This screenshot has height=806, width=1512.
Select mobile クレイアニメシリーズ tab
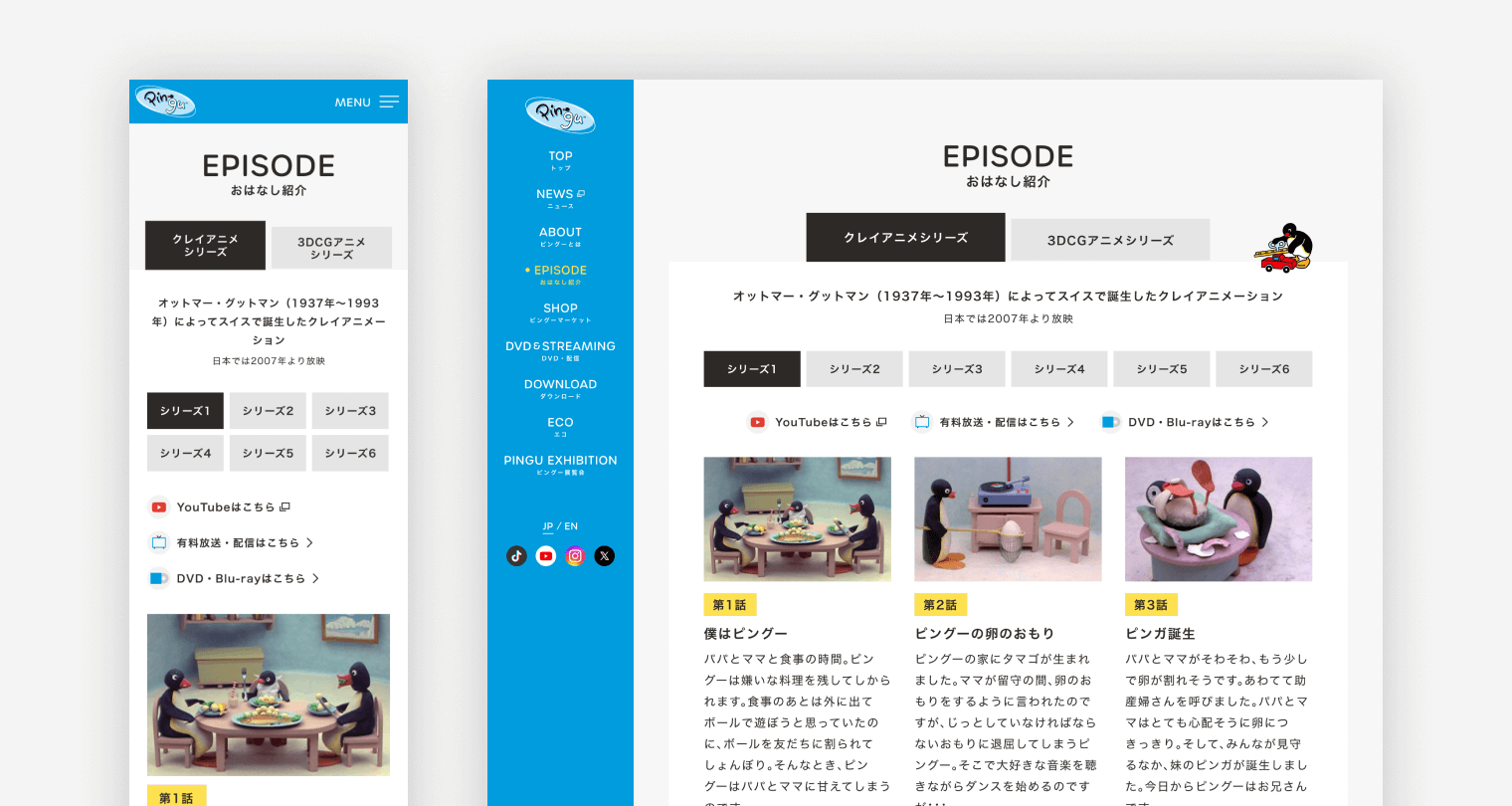tap(205, 245)
